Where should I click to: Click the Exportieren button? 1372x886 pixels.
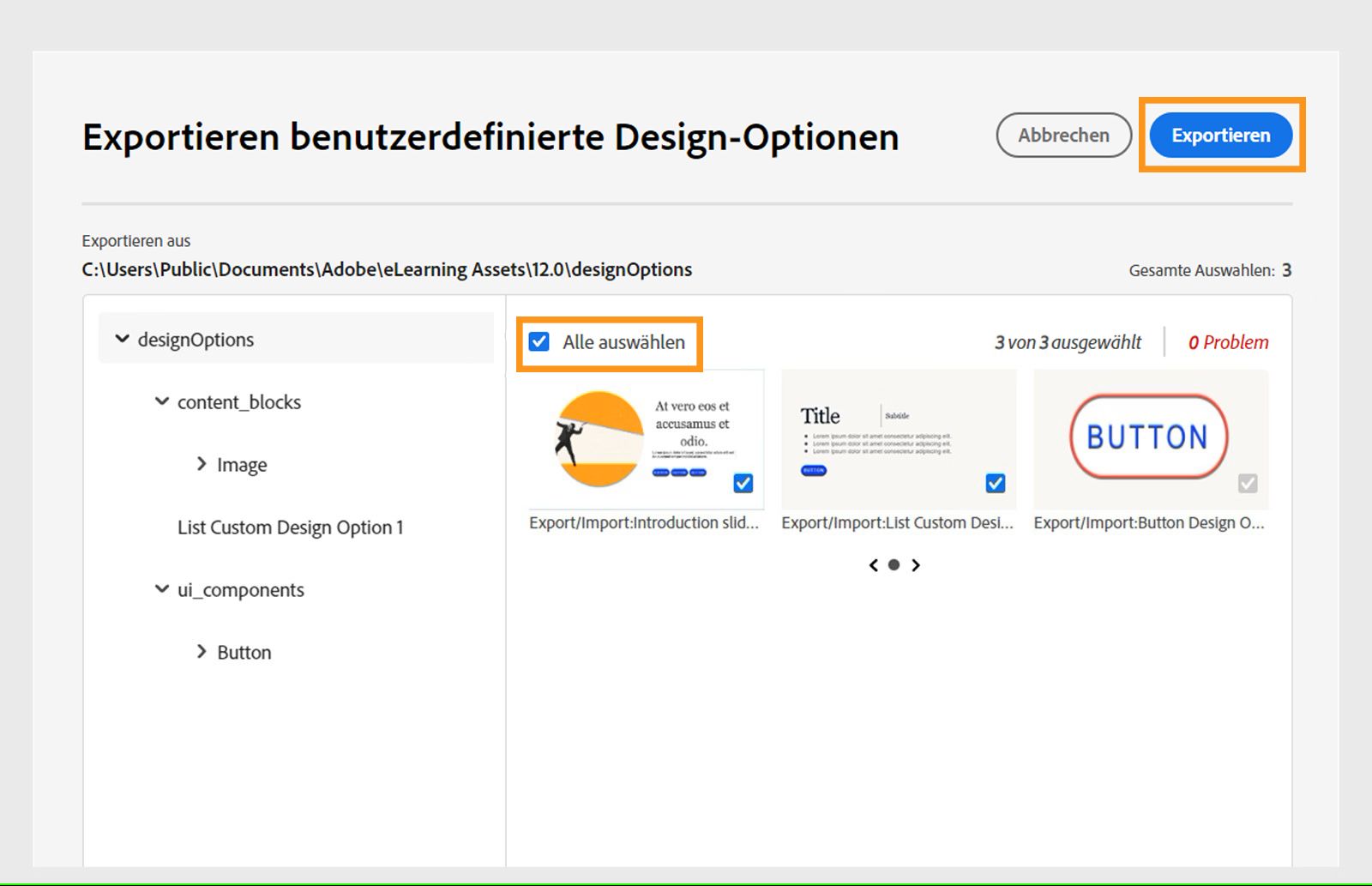point(1221,135)
